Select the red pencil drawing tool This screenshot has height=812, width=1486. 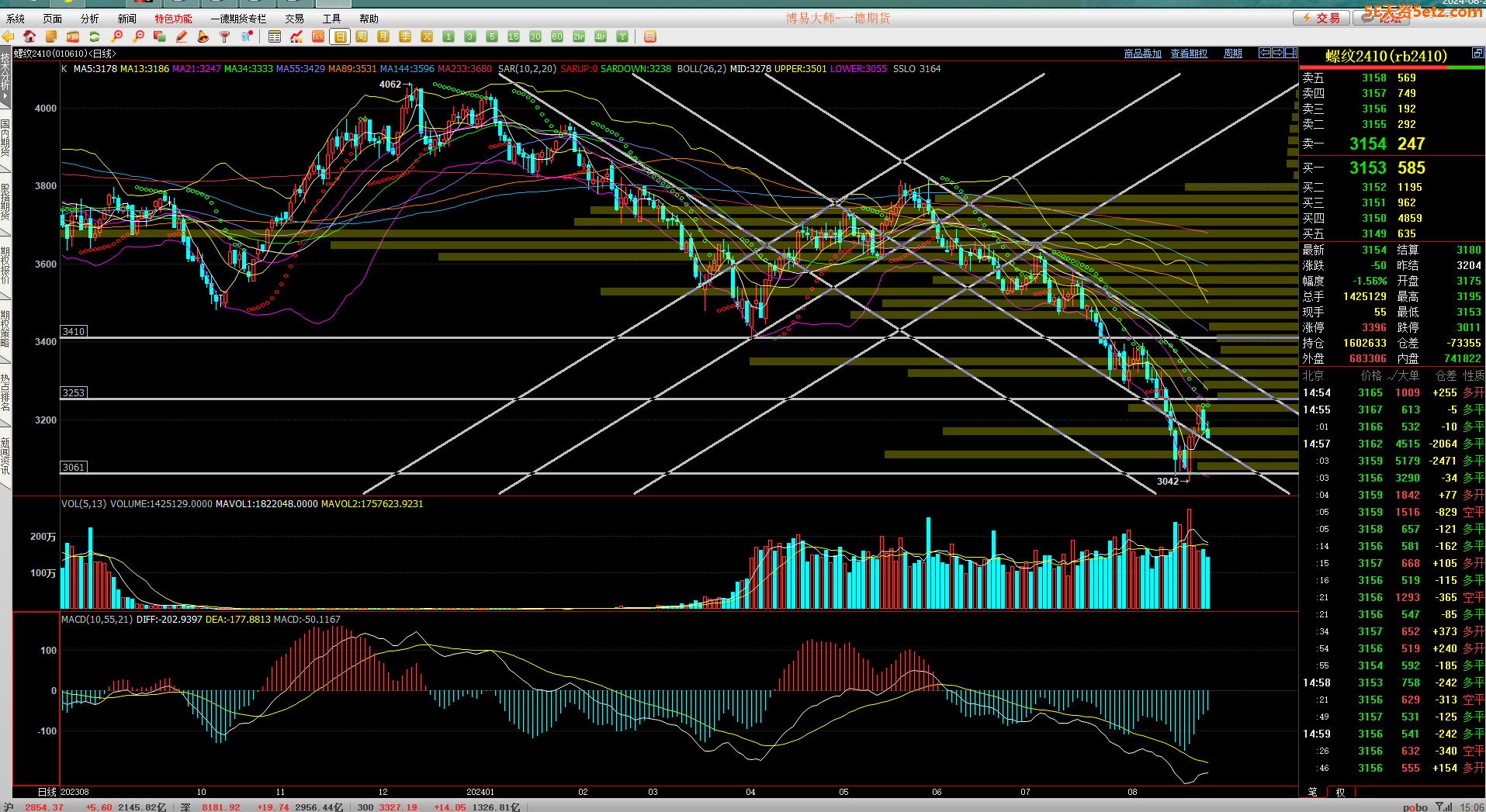(x=182, y=36)
